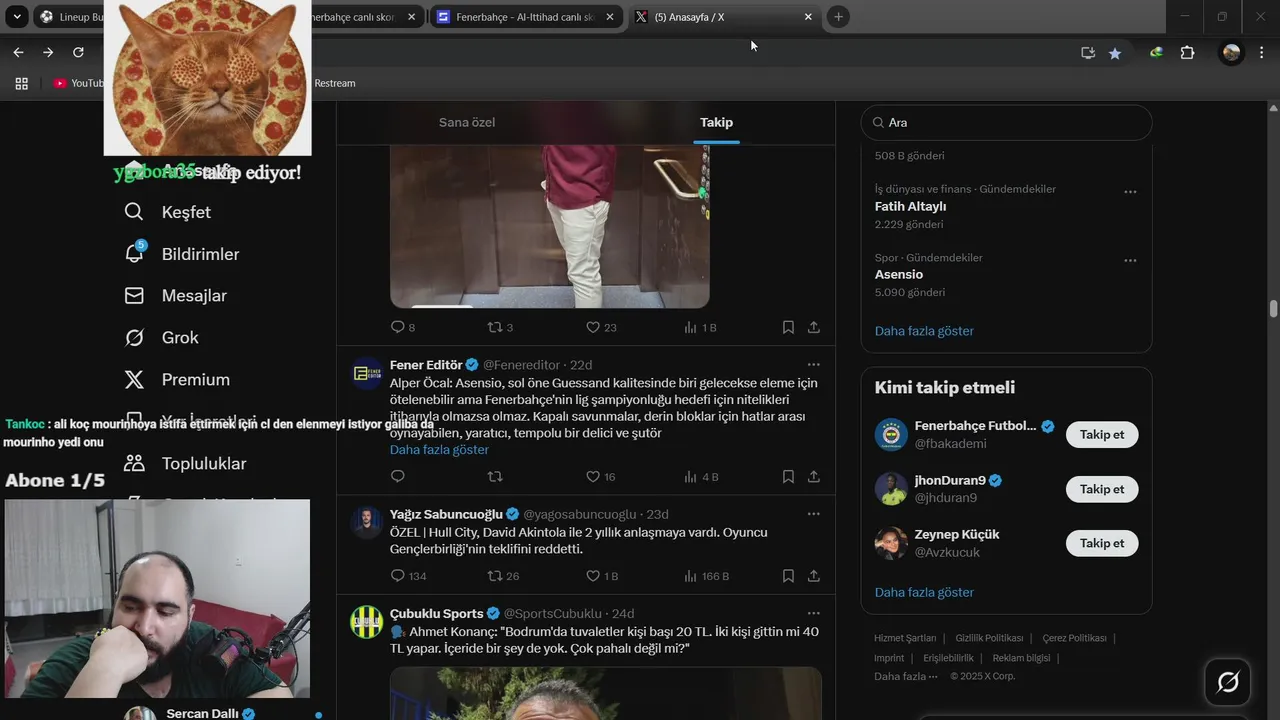This screenshot has height=720, width=1280.
Task: Open more options on Yağız Sabuncuoğlu's post
Action: (814, 514)
